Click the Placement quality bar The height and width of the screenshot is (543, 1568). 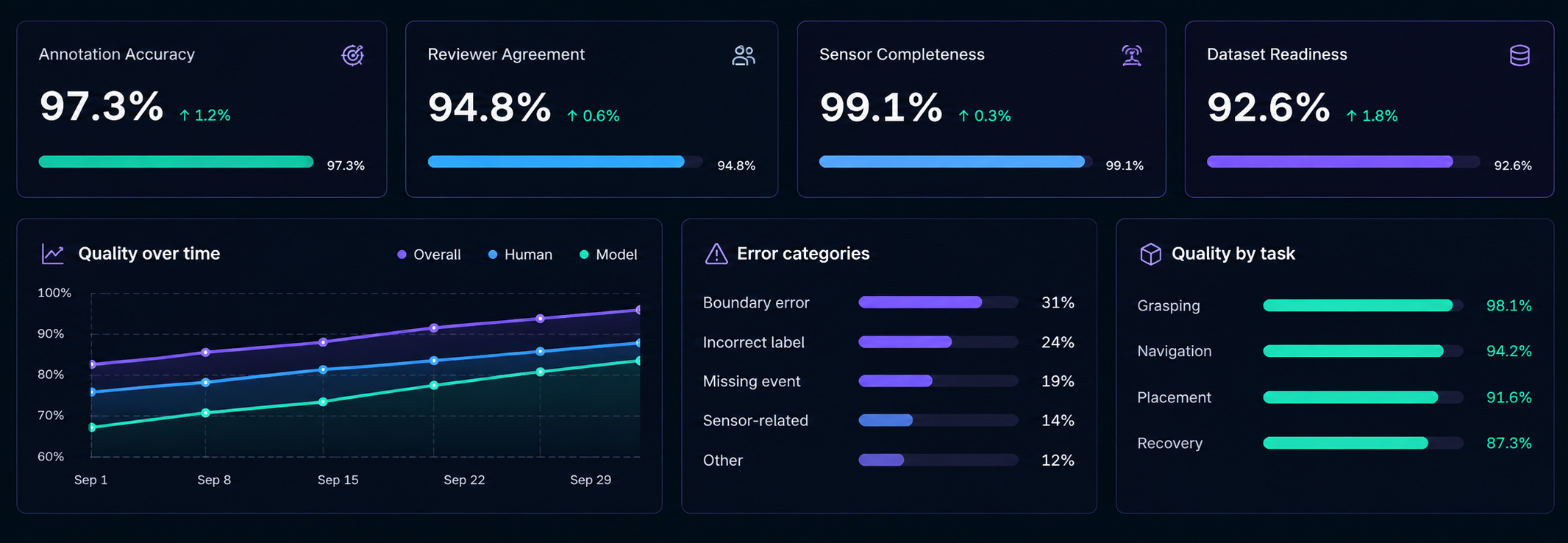tap(1363, 397)
